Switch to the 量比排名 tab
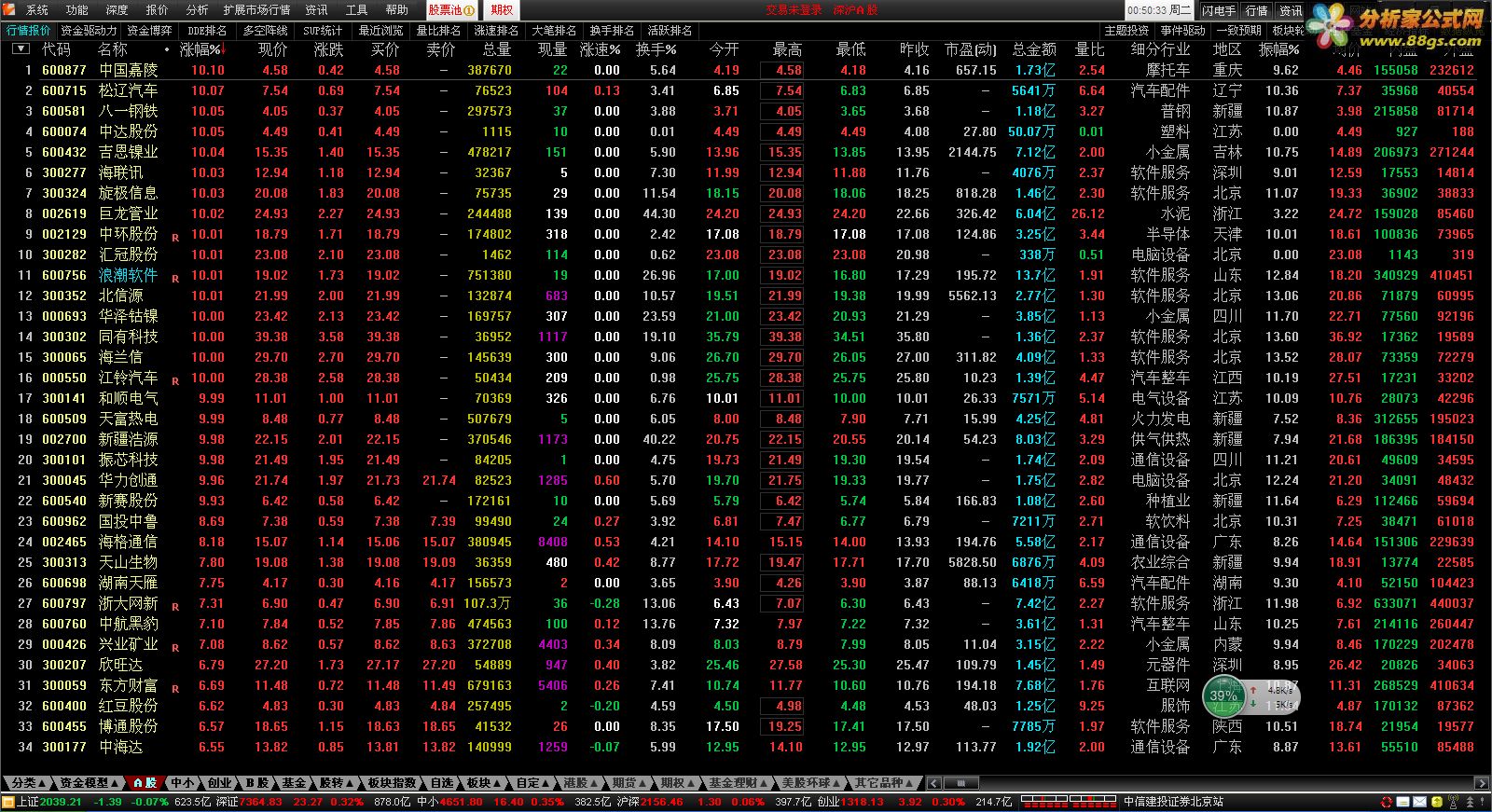The height and width of the screenshot is (812, 1492). click(438, 31)
